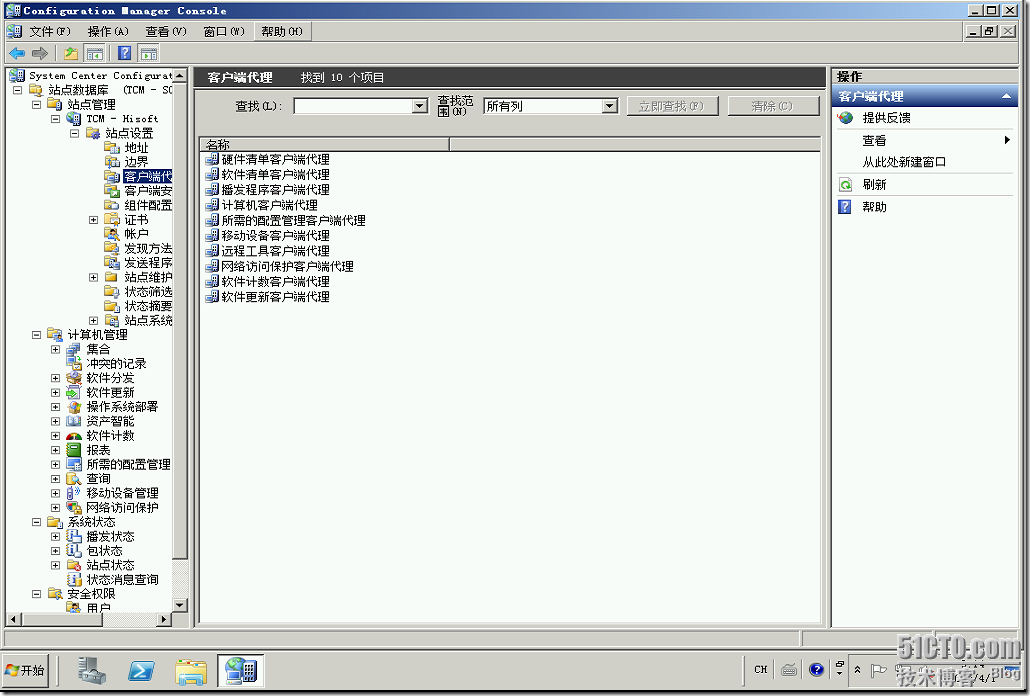Click the 查找 search text field
The width and height of the screenshot is (1030, 696).
tap(353, 106)
